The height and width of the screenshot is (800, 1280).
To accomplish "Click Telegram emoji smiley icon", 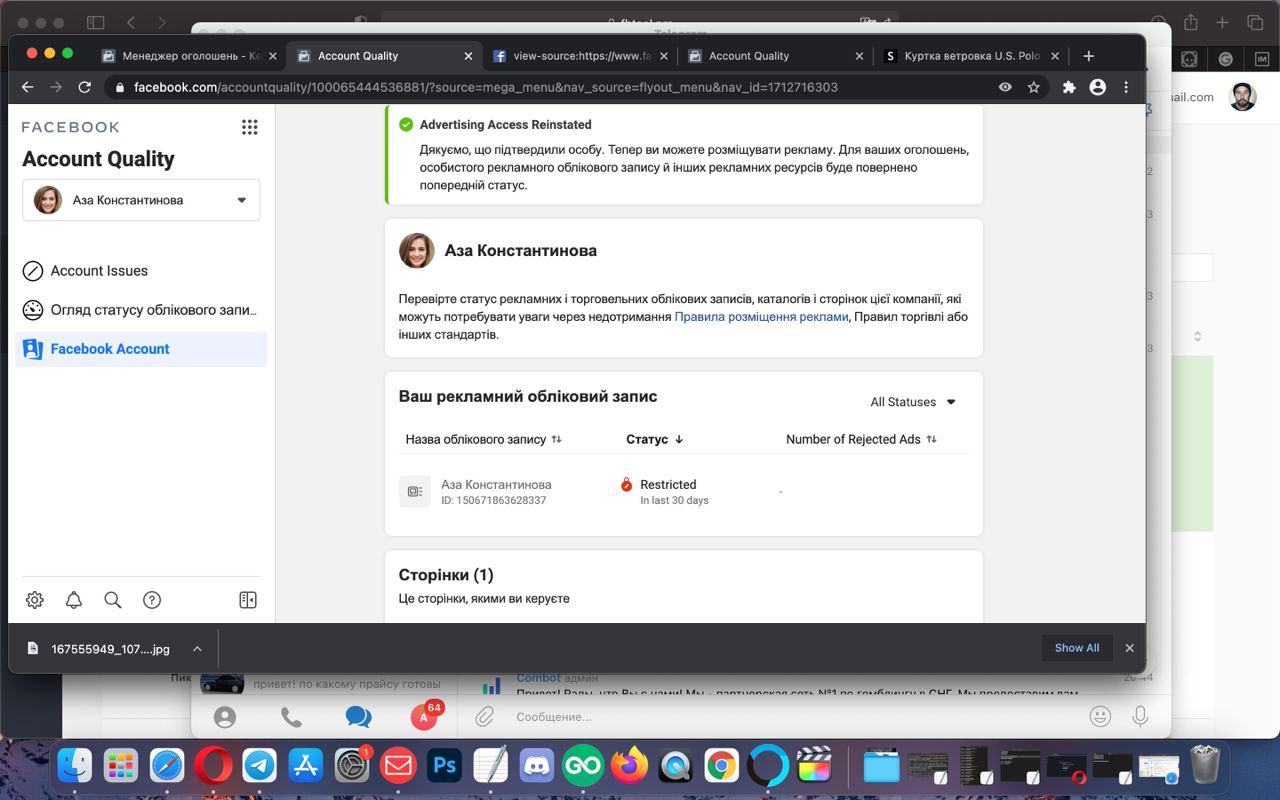I will pos(1100,716).
